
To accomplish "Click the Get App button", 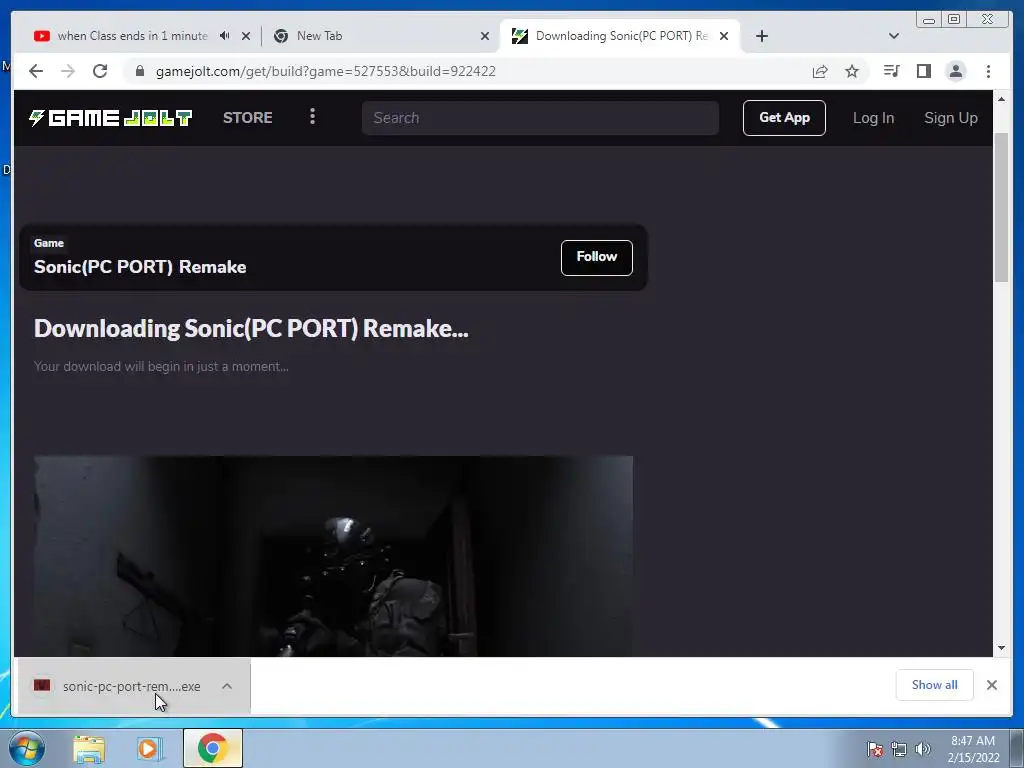I will [x=784, y=118].
